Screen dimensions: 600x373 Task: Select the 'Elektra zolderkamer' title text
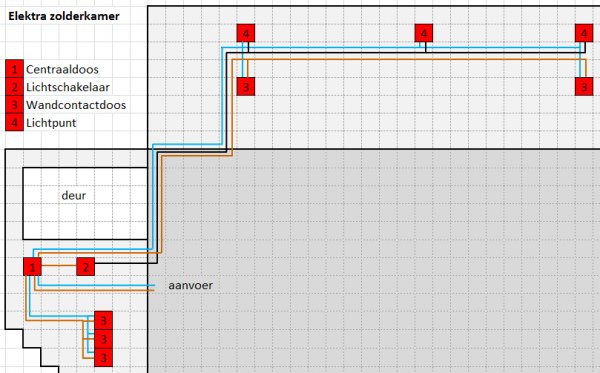[x=64, y=16]
